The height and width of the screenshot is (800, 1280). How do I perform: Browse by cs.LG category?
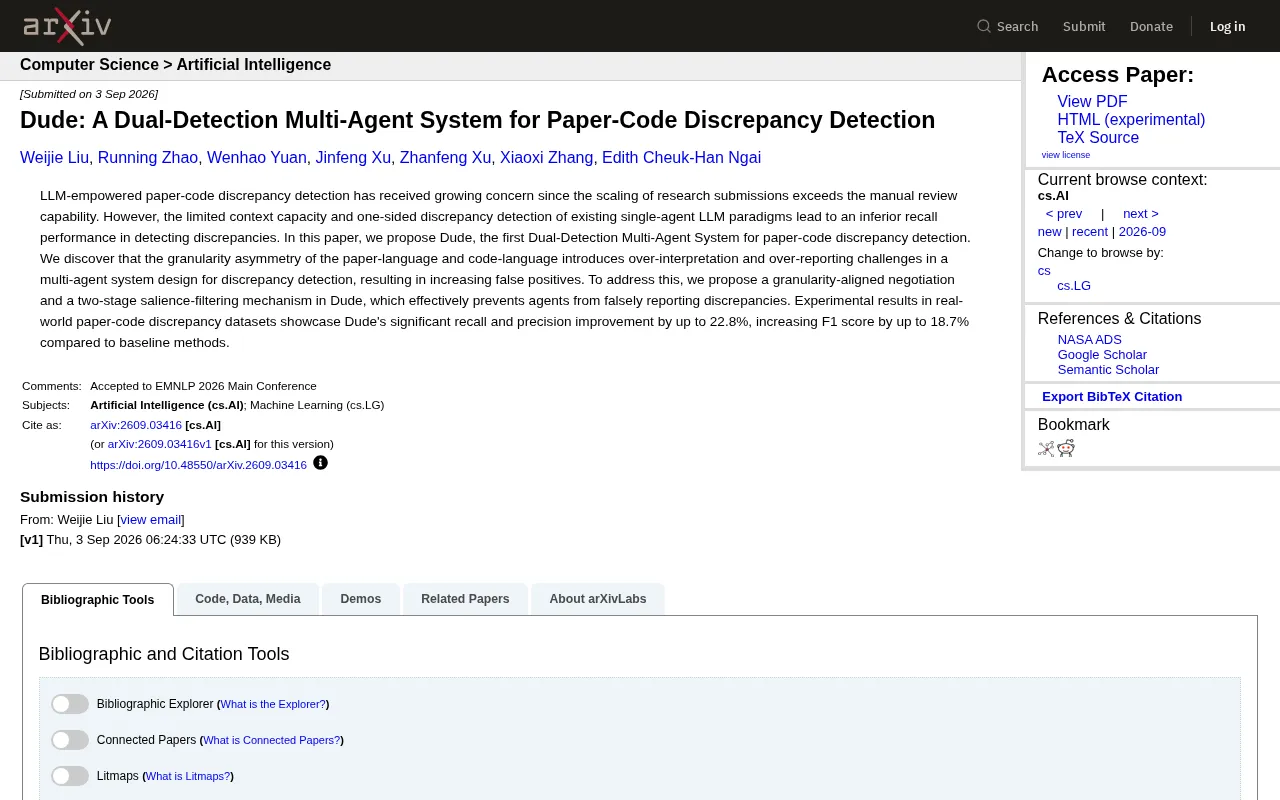tap(1074, 286)
